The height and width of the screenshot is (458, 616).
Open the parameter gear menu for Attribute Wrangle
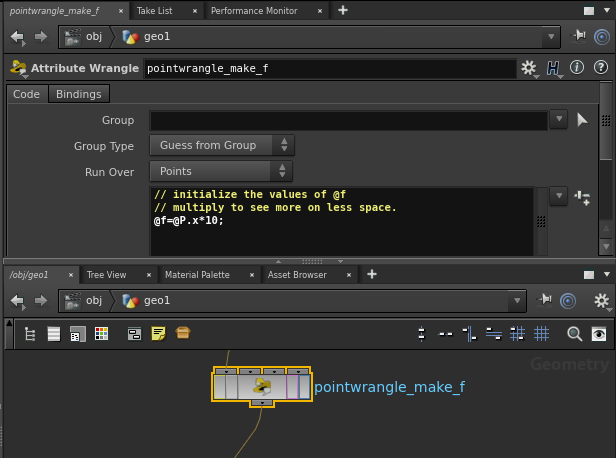tap(529, 69)
